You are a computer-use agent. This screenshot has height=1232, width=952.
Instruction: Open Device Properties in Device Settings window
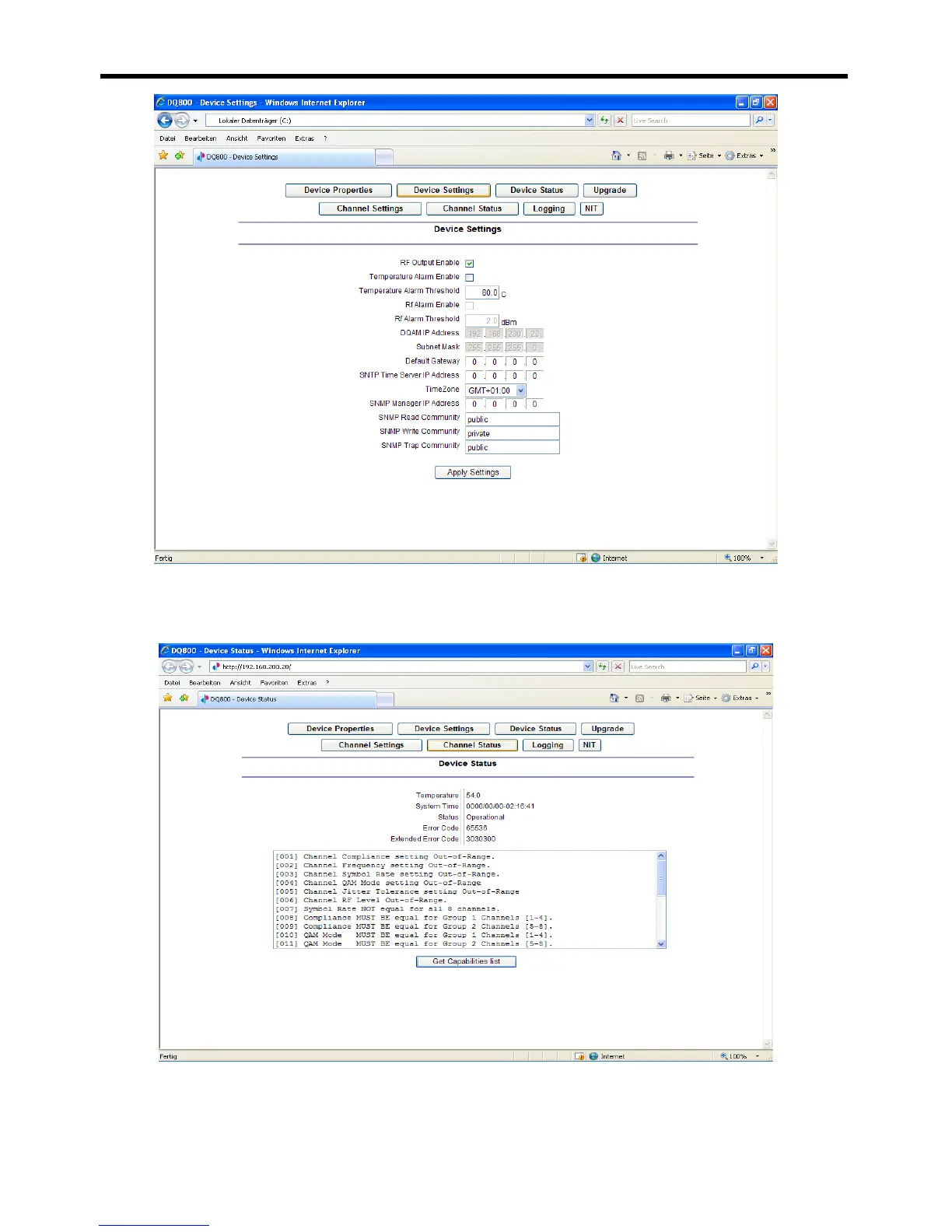(x=338, y=190)
